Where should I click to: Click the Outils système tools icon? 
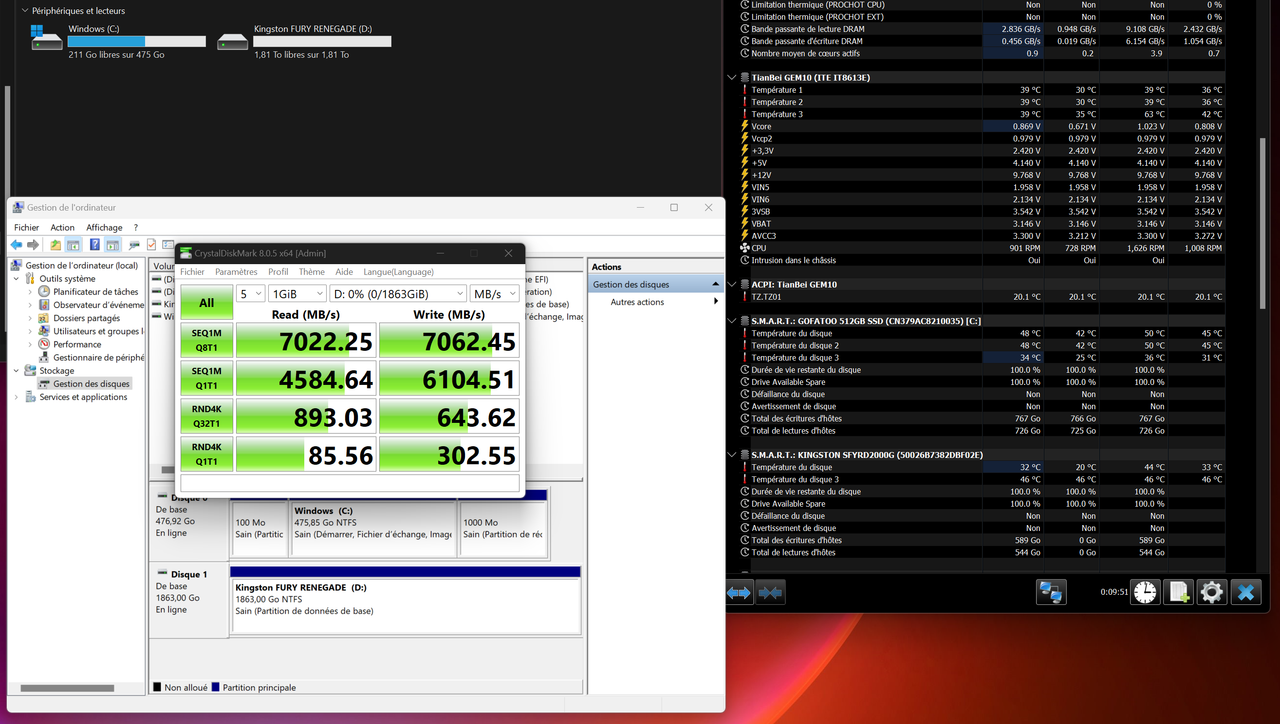(x=31, y=279)
